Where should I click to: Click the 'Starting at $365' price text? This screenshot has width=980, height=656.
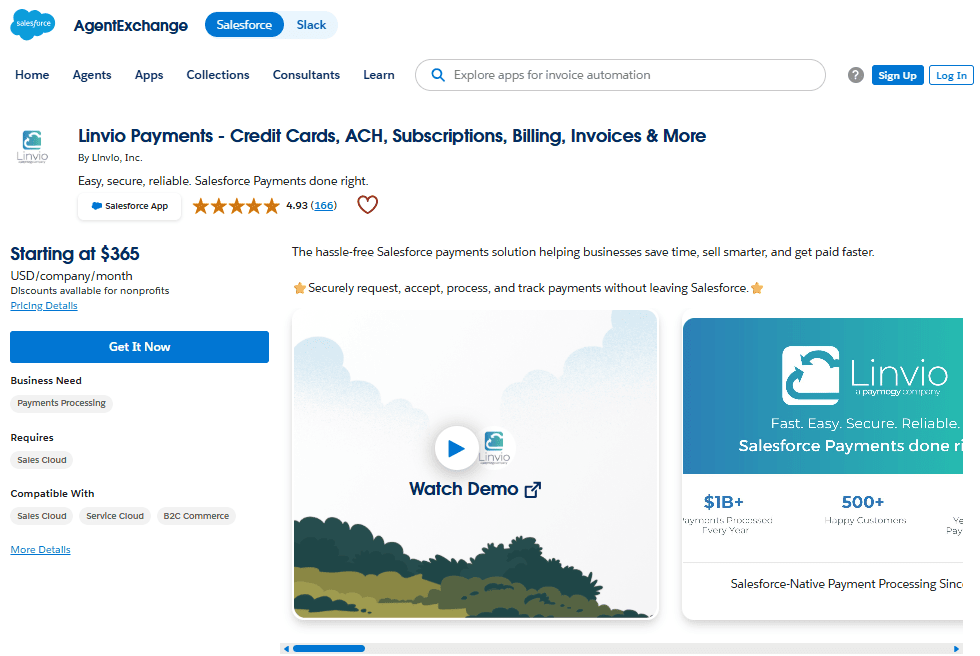point(75,254)
